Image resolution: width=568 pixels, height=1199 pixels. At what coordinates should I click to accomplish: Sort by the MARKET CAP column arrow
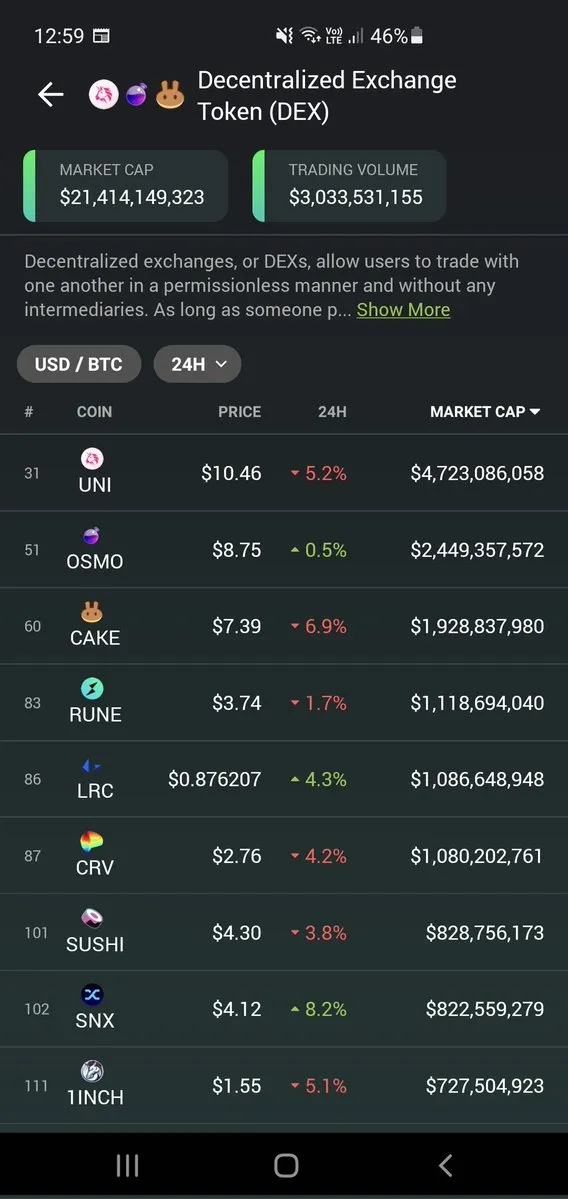tap(534, 411)
